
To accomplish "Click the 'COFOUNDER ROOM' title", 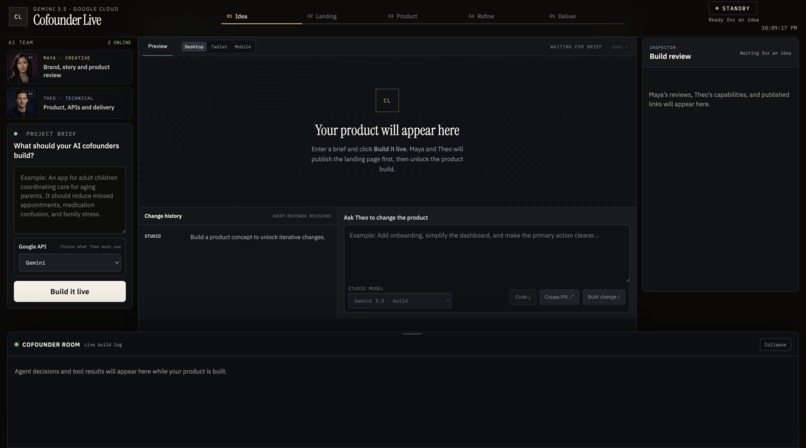I will pyautogui.click(x=51, y=345).
